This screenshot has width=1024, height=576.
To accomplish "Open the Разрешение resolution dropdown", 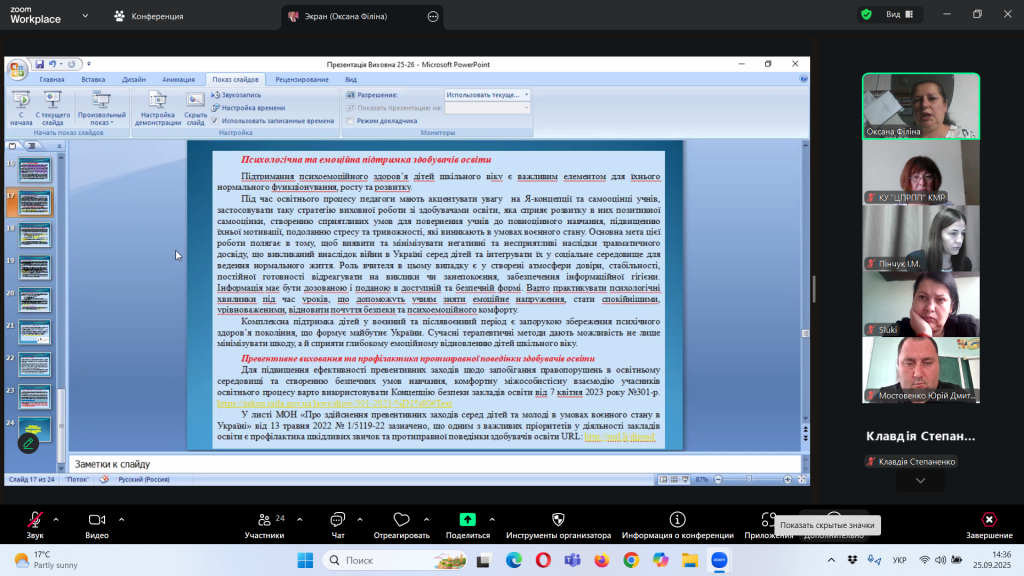I will (487, 95).
